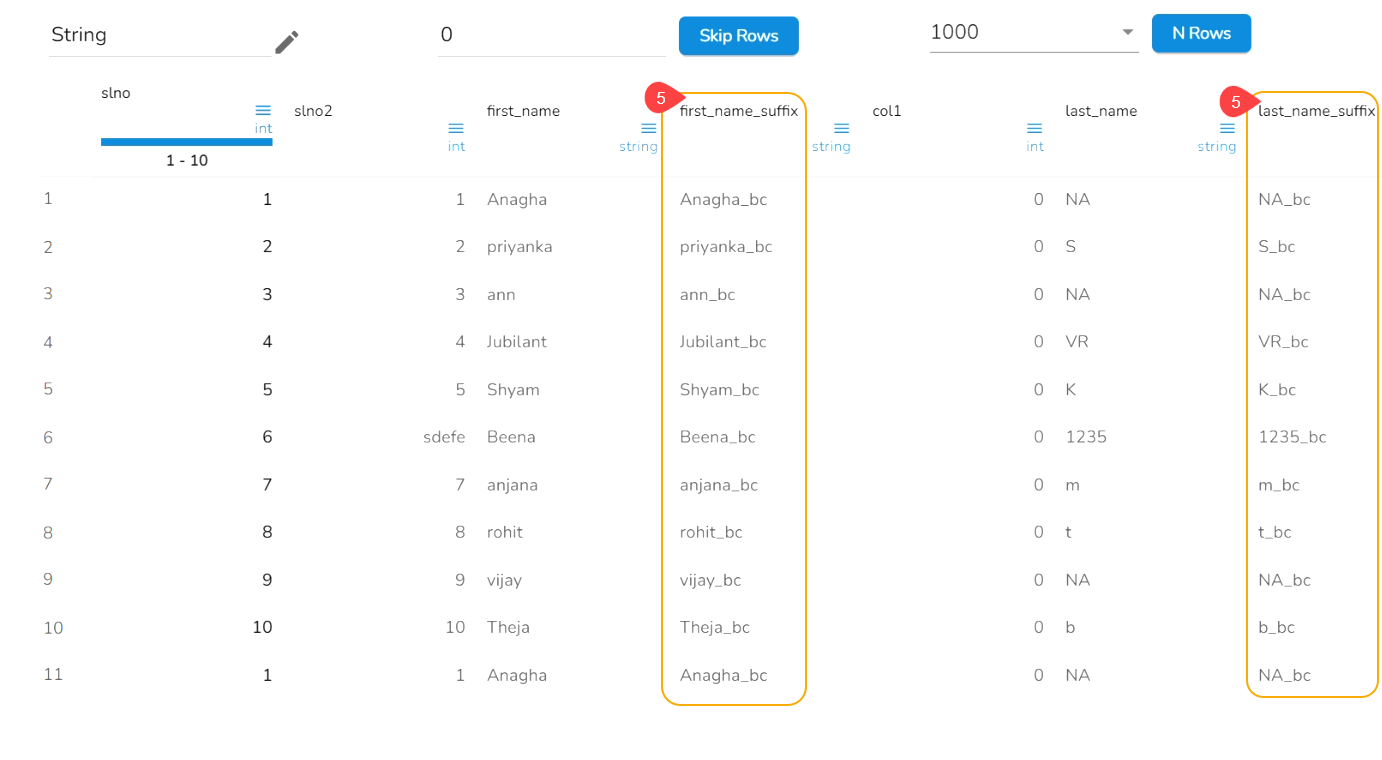Open the first_name_suffix column menu icon
Viewport: 1382px width, 760px height.
pos(842,128)
